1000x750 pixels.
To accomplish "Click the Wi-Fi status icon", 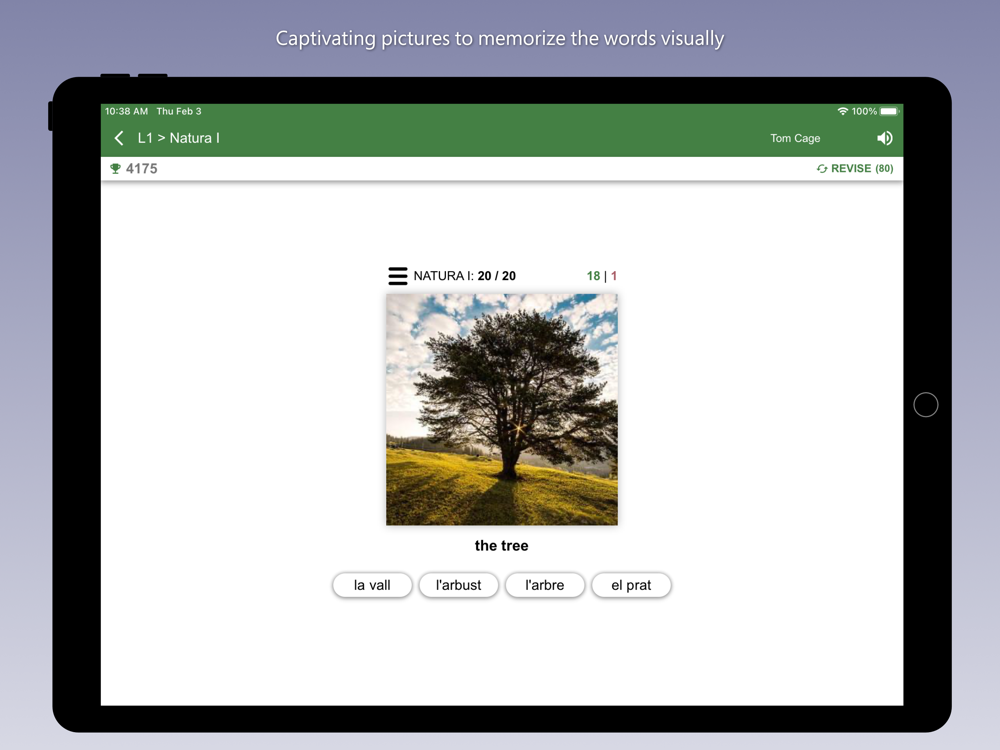I will click(x=842, y=111).
